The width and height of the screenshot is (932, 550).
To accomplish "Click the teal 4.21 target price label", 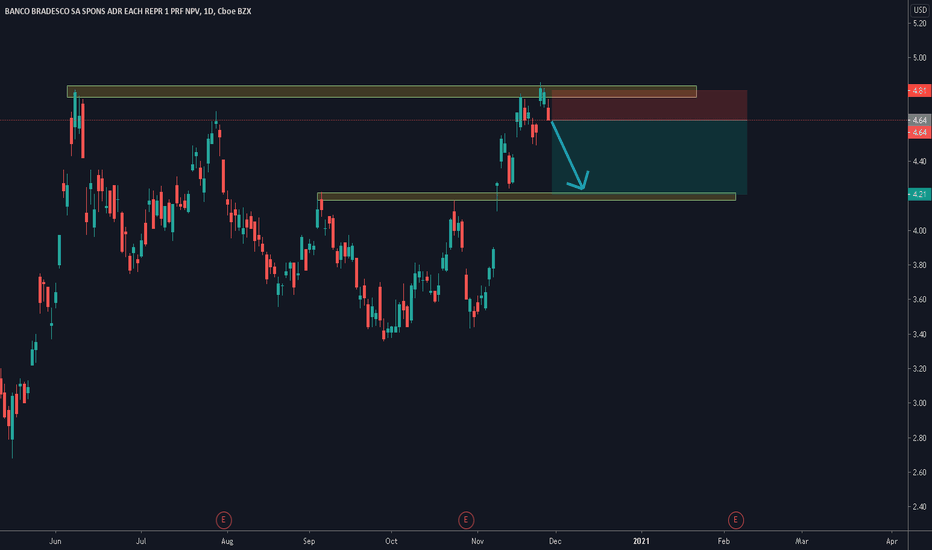I will [x=920, y=194].
